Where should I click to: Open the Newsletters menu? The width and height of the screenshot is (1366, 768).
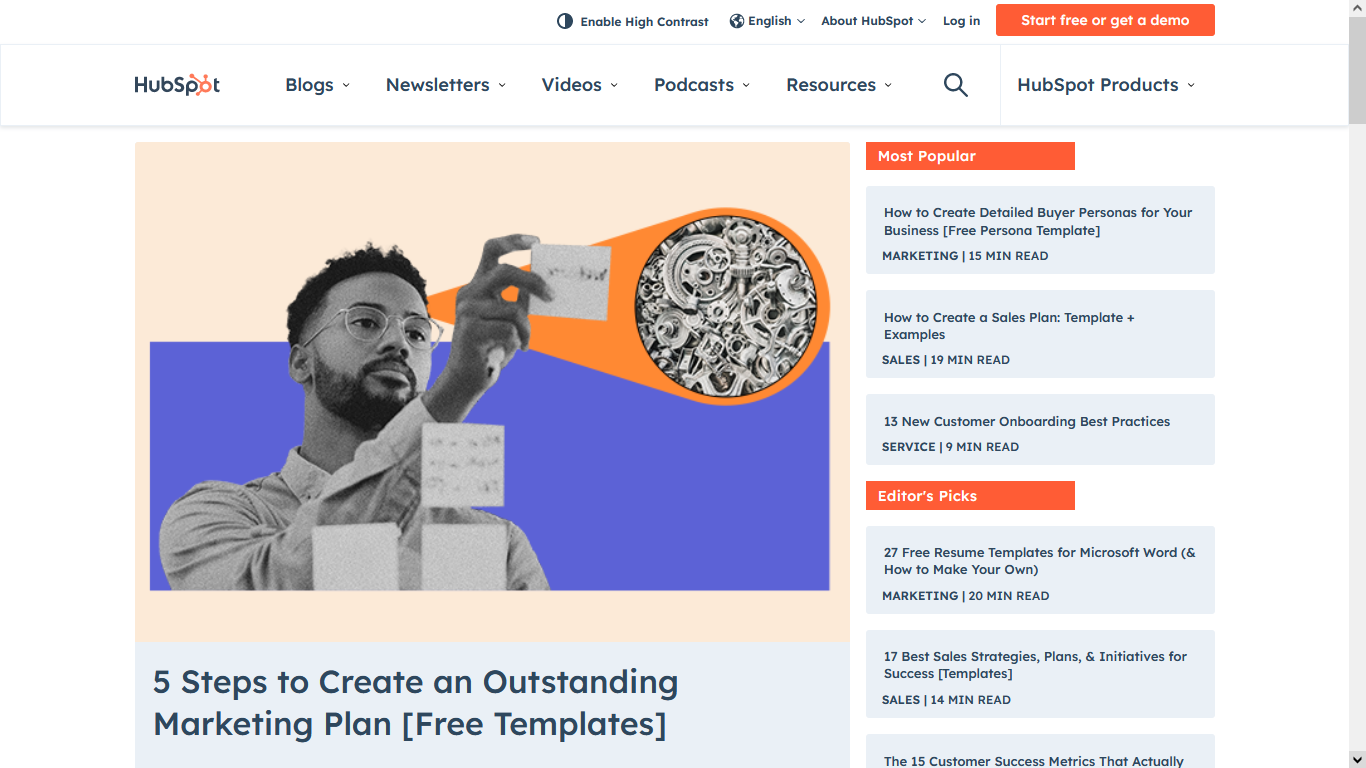point(446,85)
